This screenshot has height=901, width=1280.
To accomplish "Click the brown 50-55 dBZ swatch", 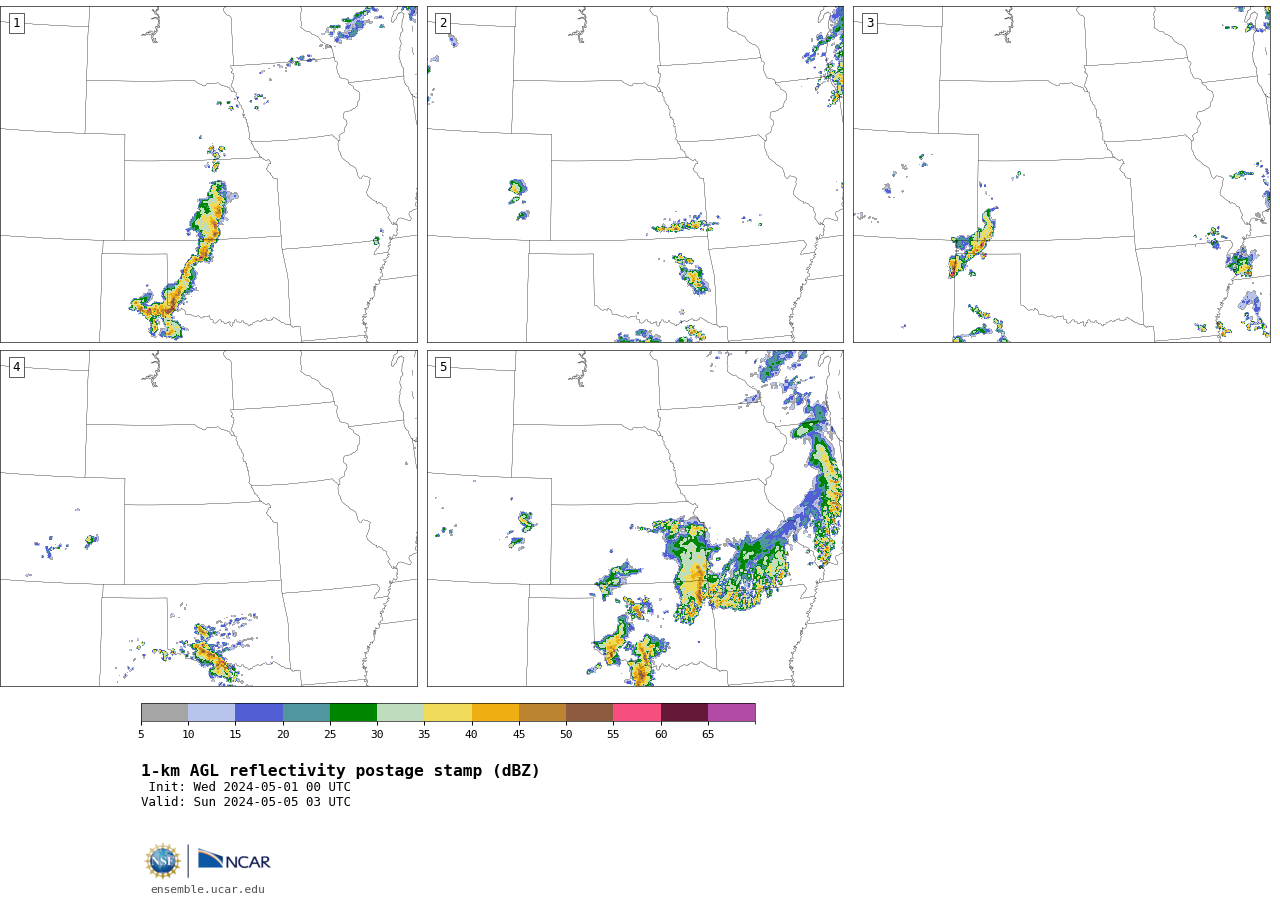I will [x=589, y=713].
